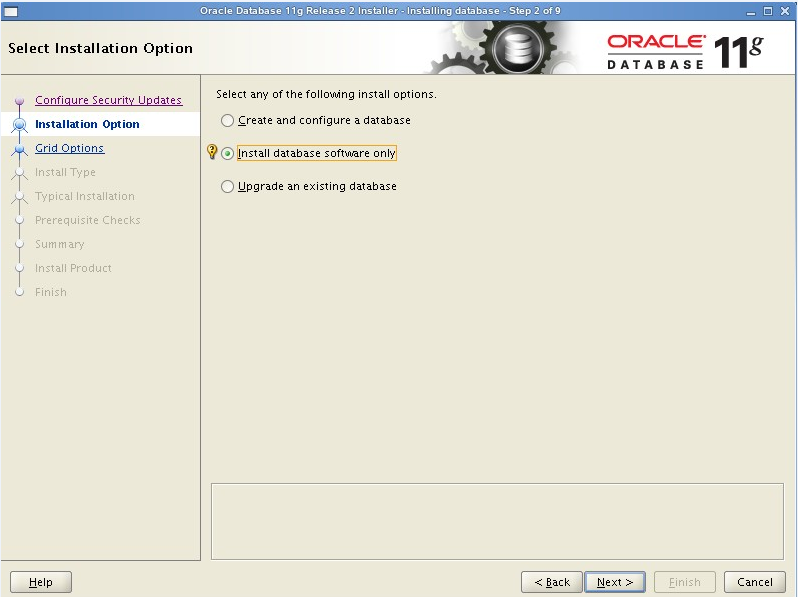
Task: Maximize the installer window
Action: [x=768, y=10]
